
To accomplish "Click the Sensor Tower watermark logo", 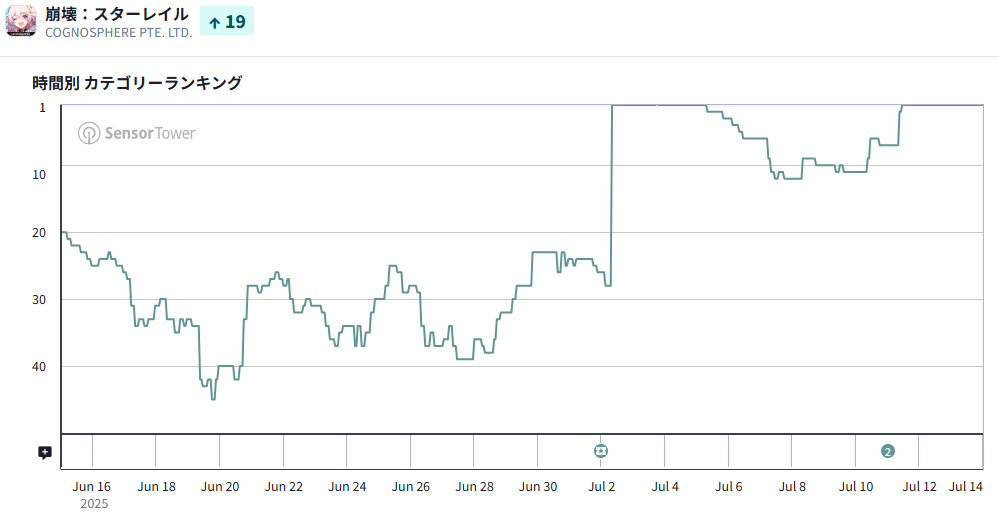I will [137, 133].
